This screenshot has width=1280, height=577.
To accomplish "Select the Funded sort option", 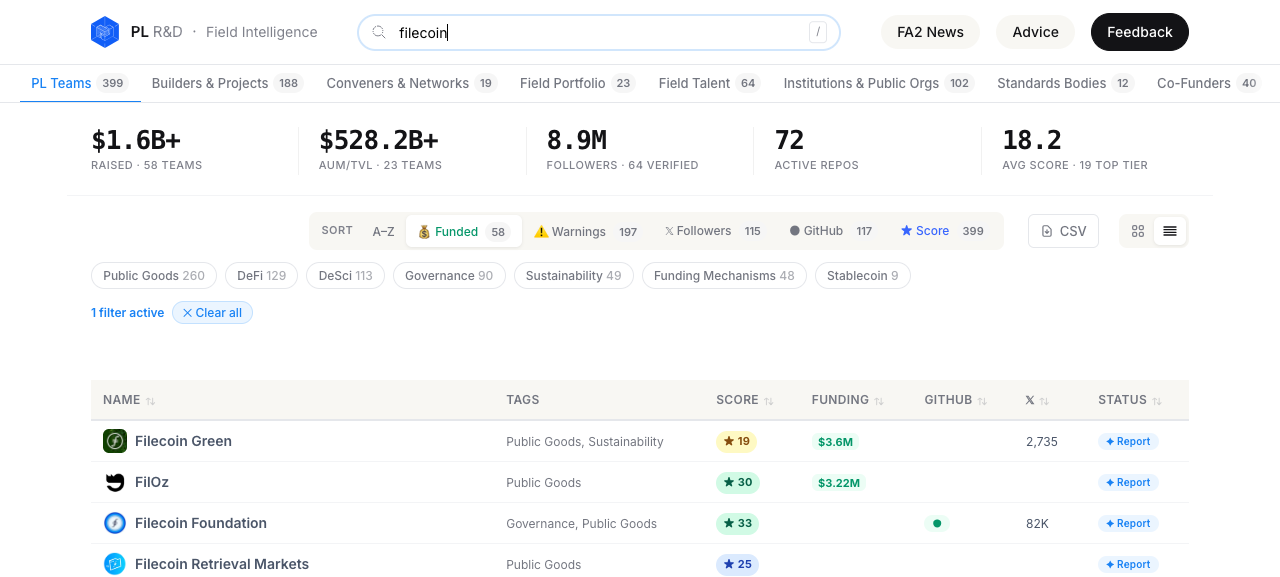I will [x=464, y=231].
